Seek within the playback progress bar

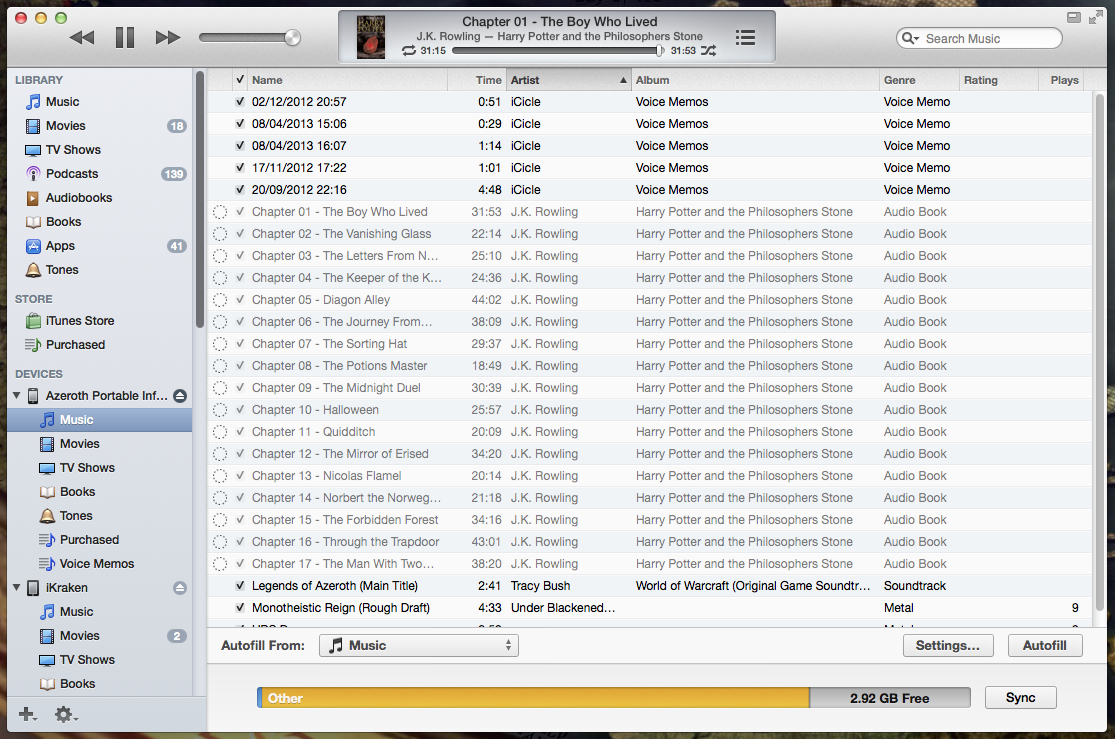pyautogui.click(x=558, y=50)
